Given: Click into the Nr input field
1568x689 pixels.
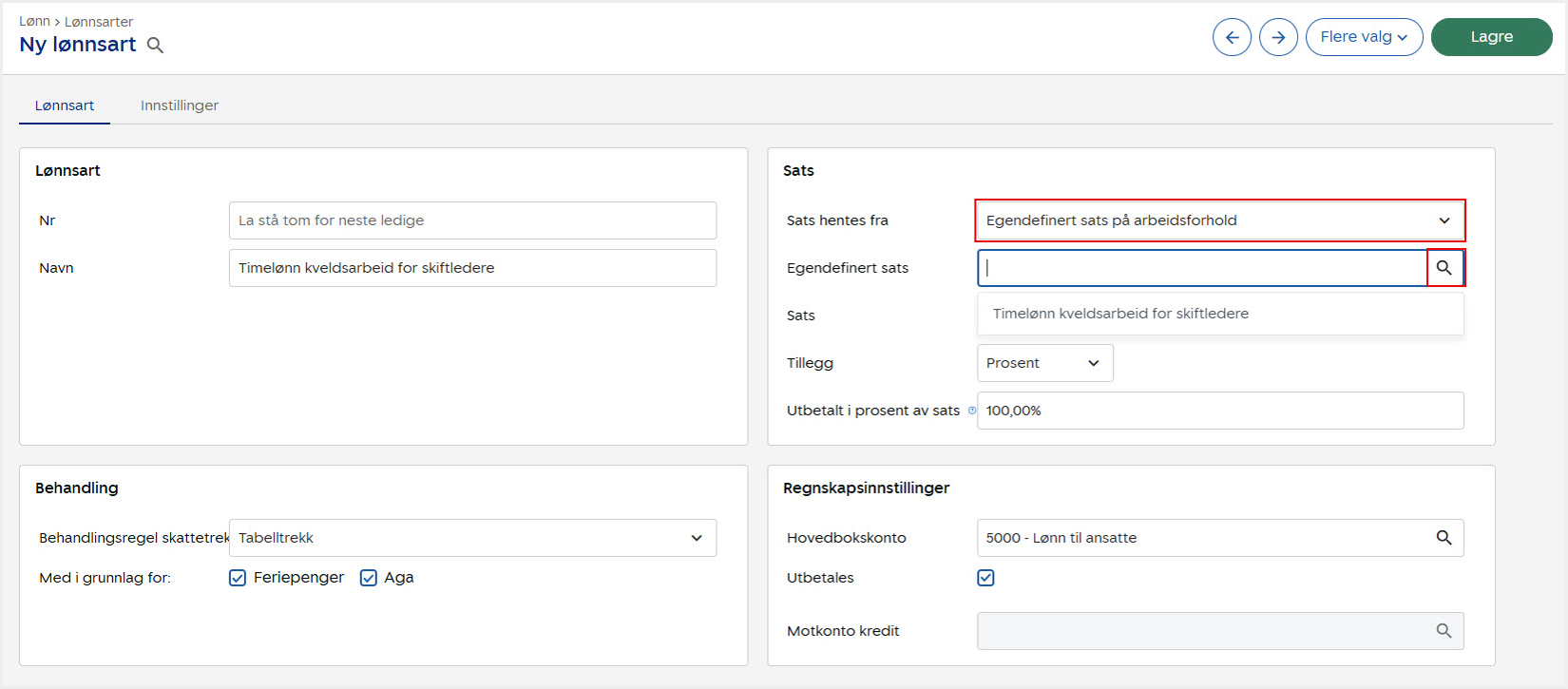Looking at the screenshot, I should (x=472, y=220).
